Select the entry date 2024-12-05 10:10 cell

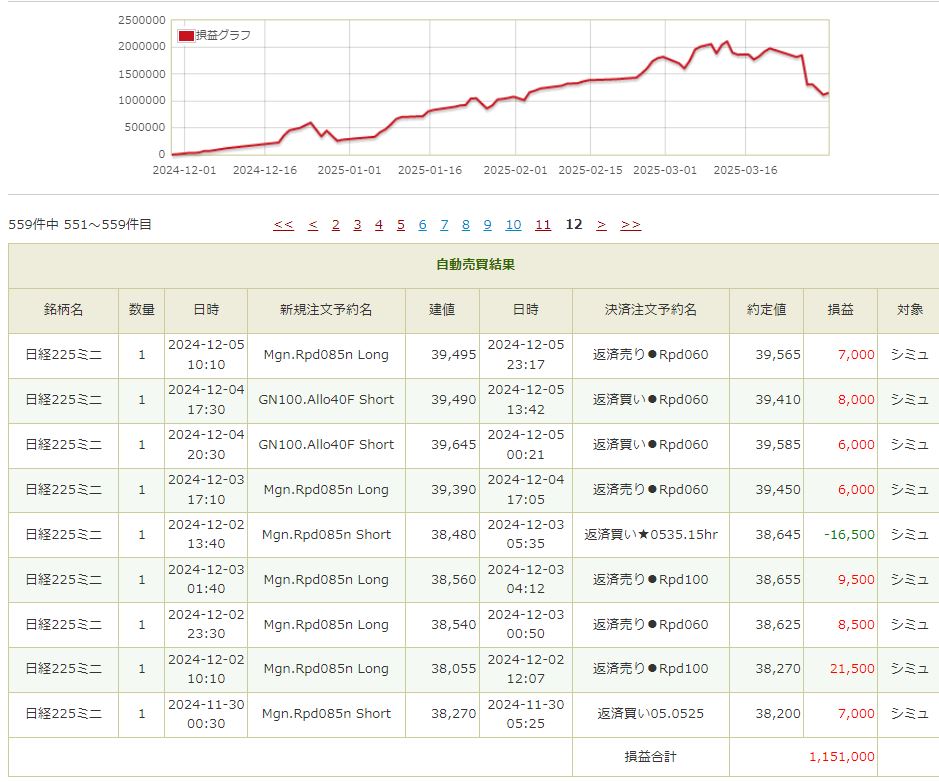click(x=206, y=355)
